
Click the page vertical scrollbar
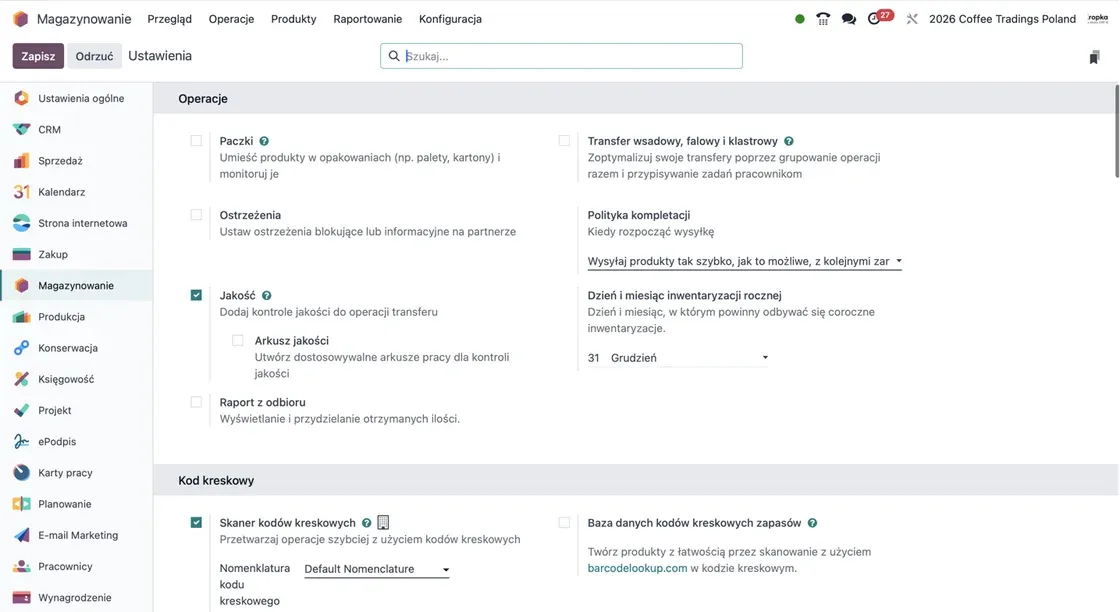coord(1116,131)
